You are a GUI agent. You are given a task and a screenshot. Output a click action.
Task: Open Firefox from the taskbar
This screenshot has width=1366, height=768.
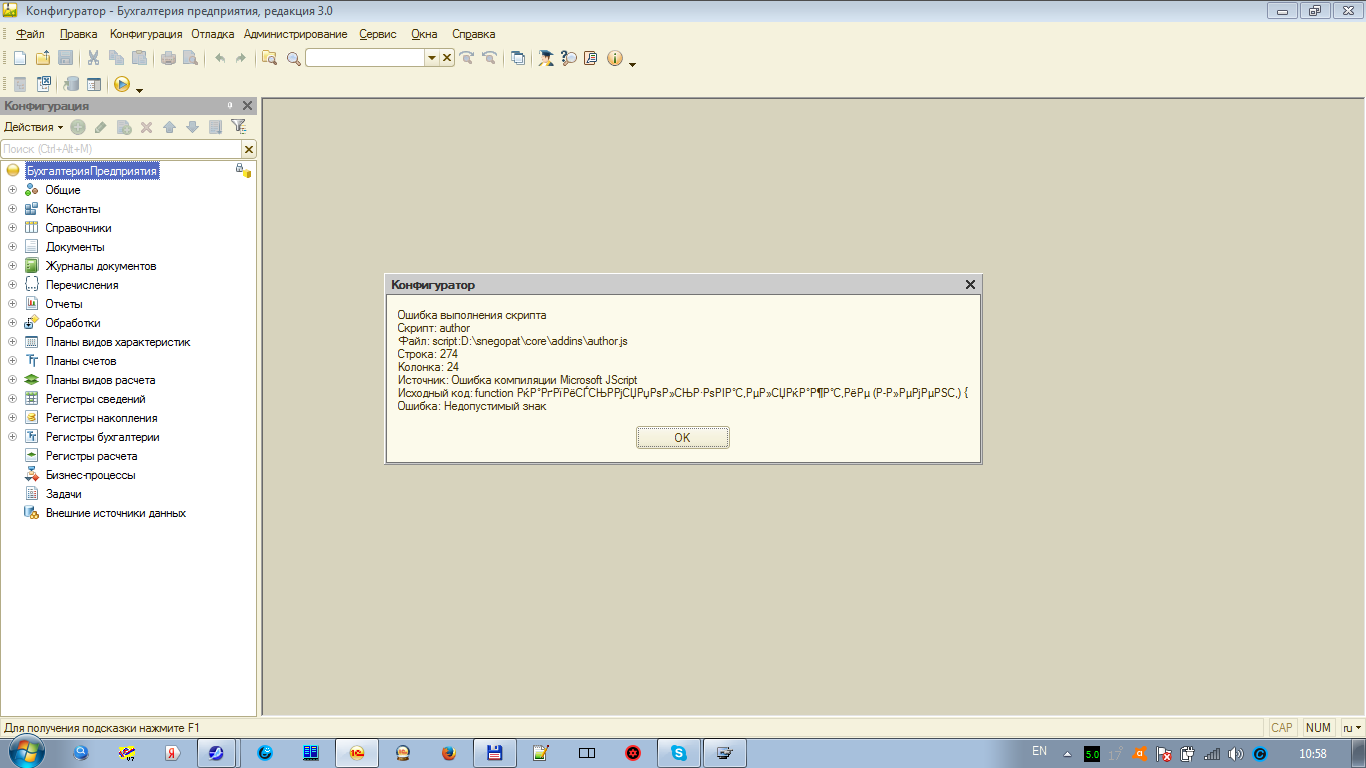coord(447,753)
